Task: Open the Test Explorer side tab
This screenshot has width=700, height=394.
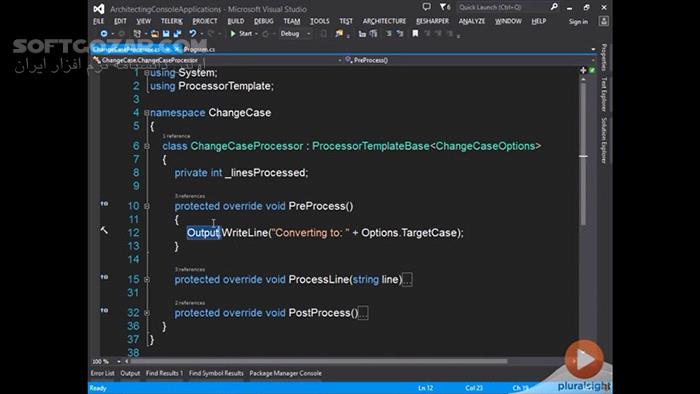Action: click(604, 94)
